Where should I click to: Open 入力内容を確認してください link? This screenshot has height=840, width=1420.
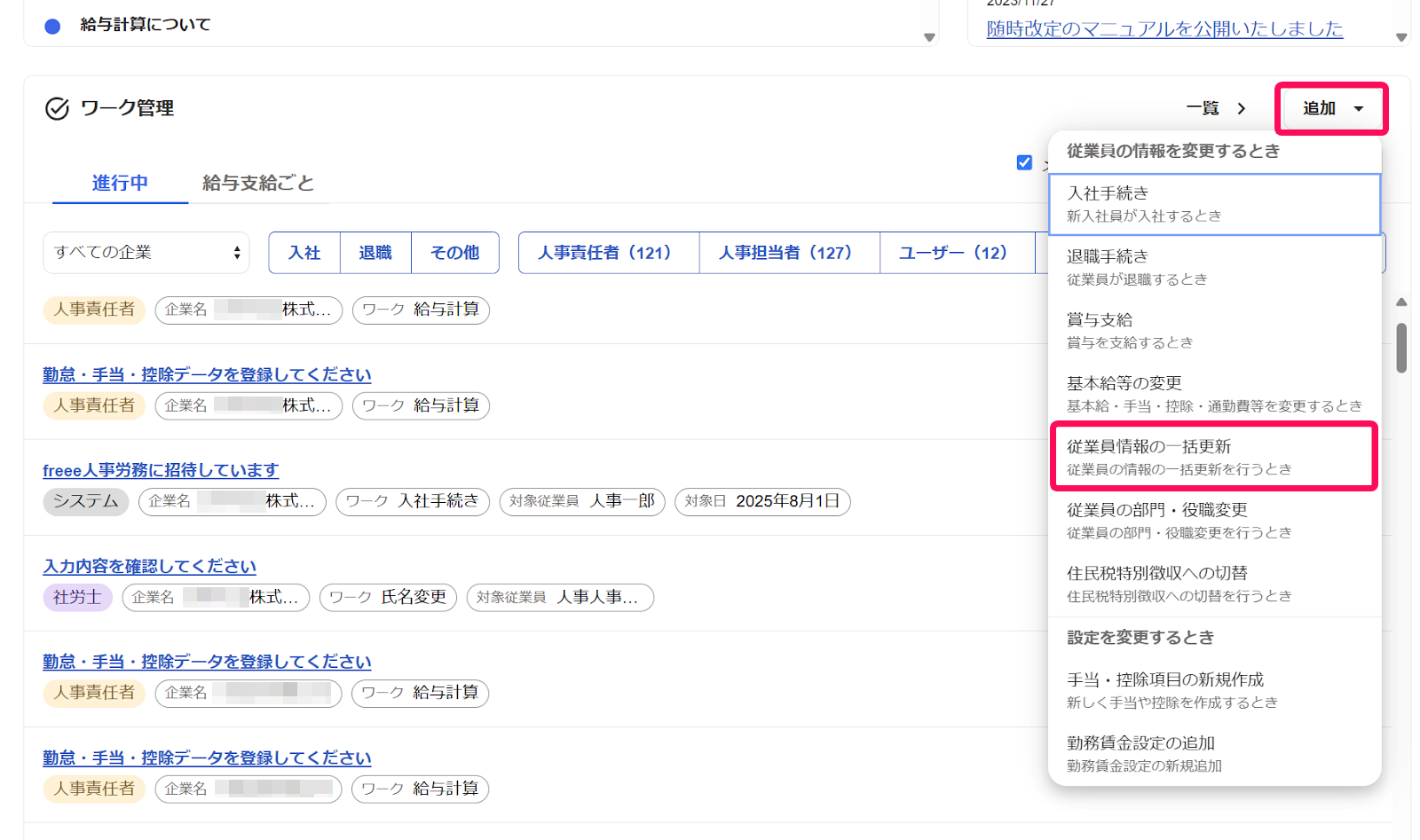click(x=150, y=566)
